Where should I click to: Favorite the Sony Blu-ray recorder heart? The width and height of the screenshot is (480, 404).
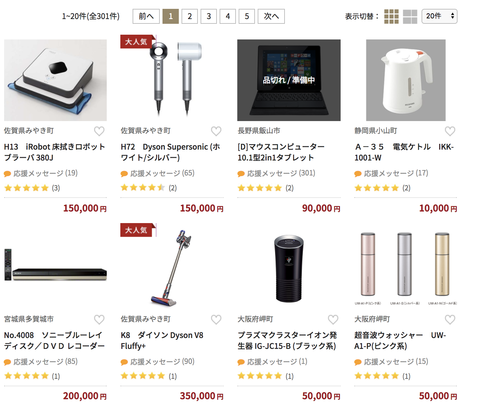[99, 319]
